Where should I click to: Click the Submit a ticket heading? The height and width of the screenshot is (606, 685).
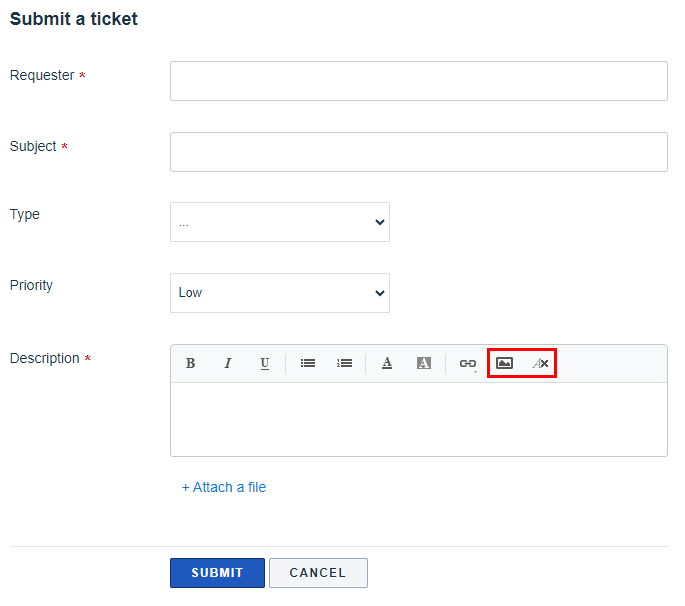[73, 19]
